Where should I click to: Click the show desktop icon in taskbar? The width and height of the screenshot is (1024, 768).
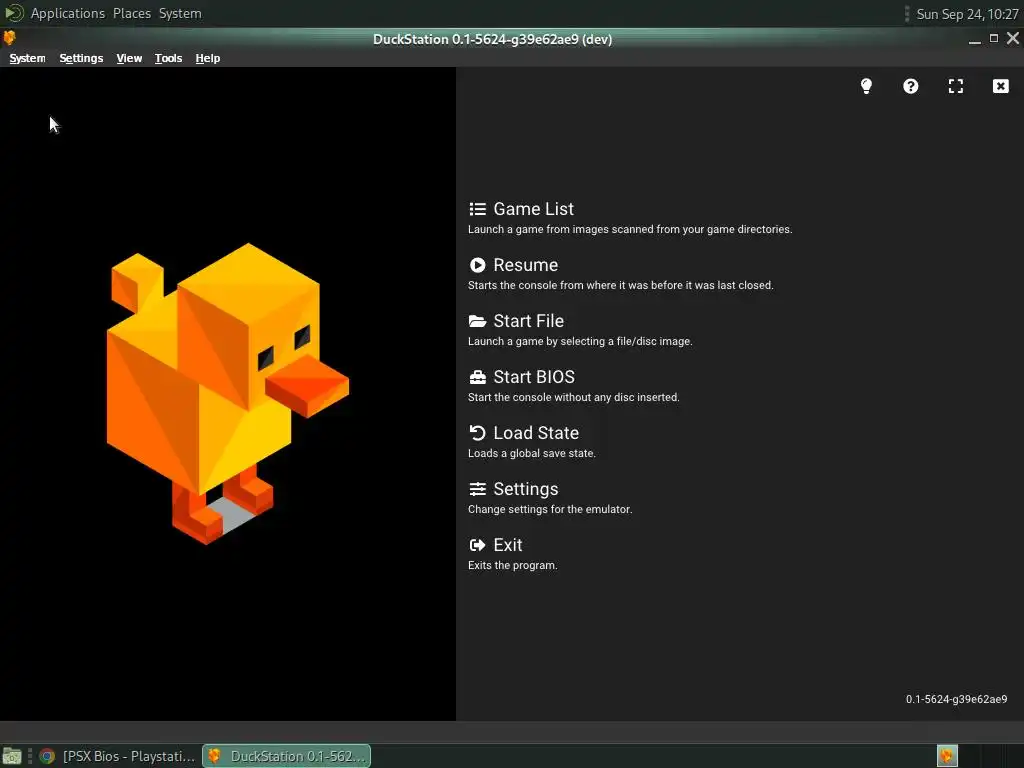(12, 756)
